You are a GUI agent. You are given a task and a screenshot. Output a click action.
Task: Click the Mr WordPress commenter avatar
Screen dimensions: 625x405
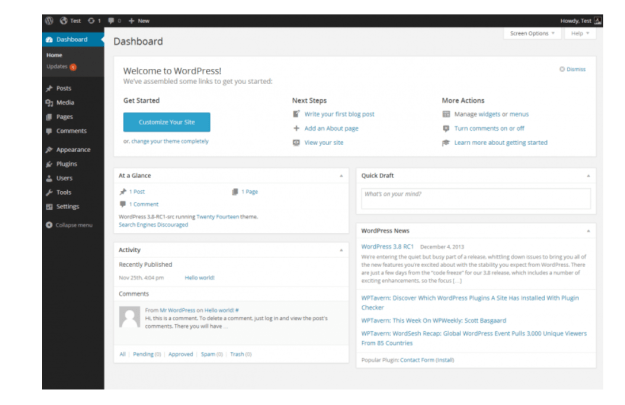click(x=130, y=317)
